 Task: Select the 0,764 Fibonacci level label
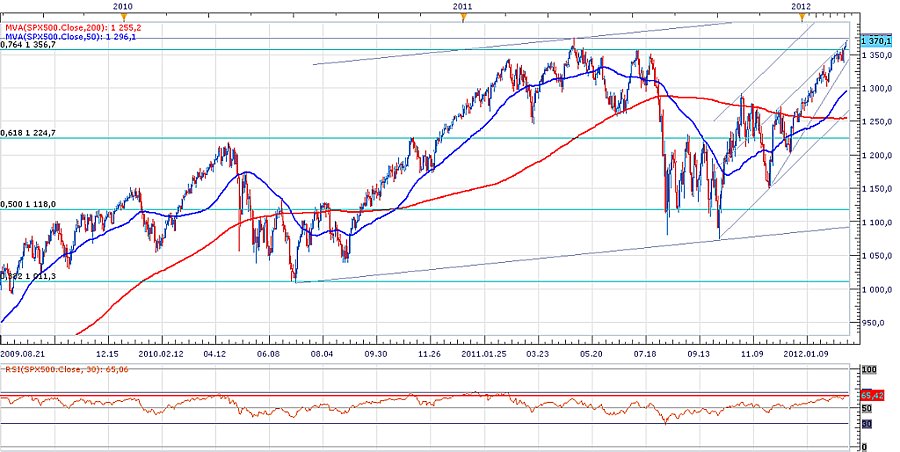pos(30,44)
